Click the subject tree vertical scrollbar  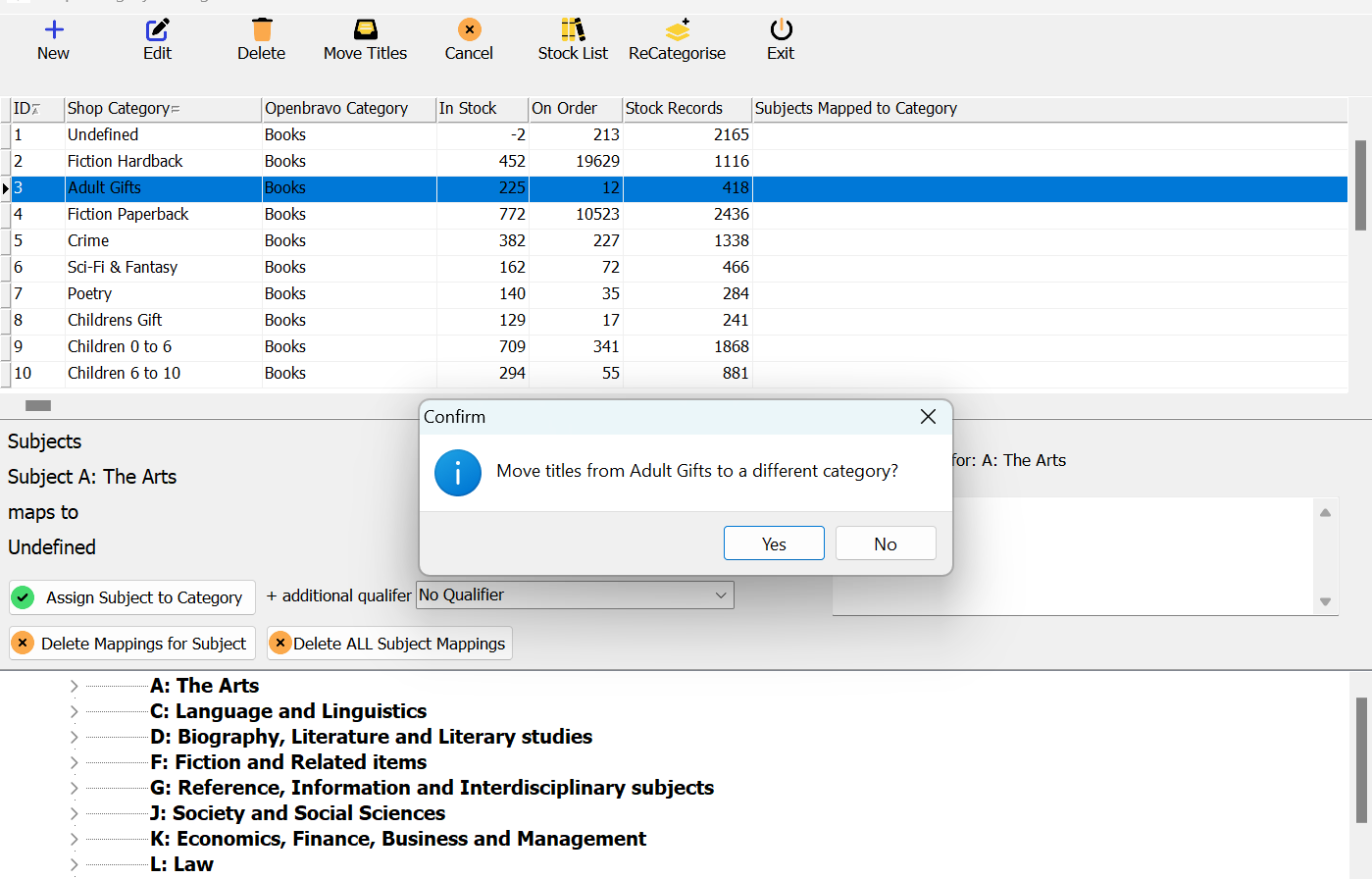(x=1361, y=760)
